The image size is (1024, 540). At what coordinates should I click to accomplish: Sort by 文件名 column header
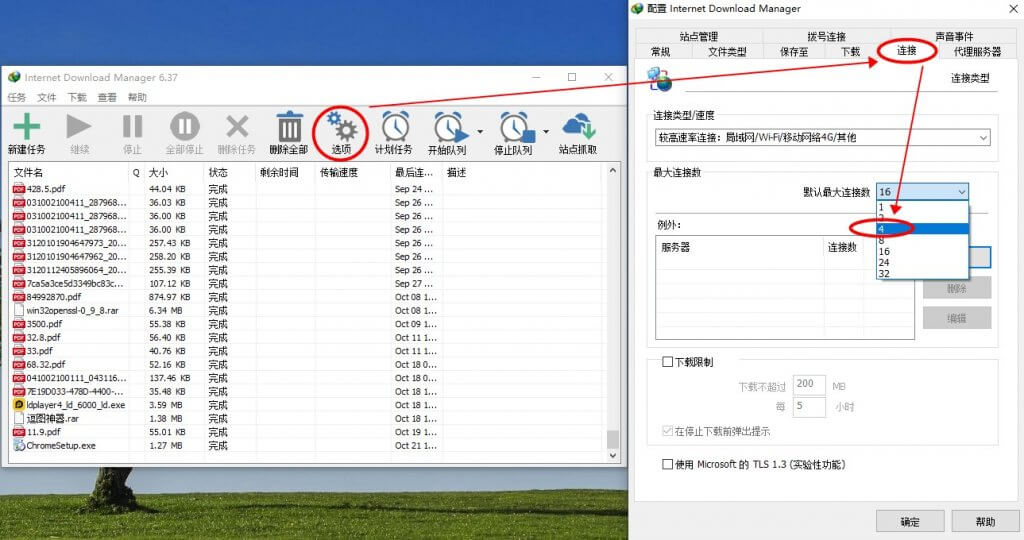point(69,172)
